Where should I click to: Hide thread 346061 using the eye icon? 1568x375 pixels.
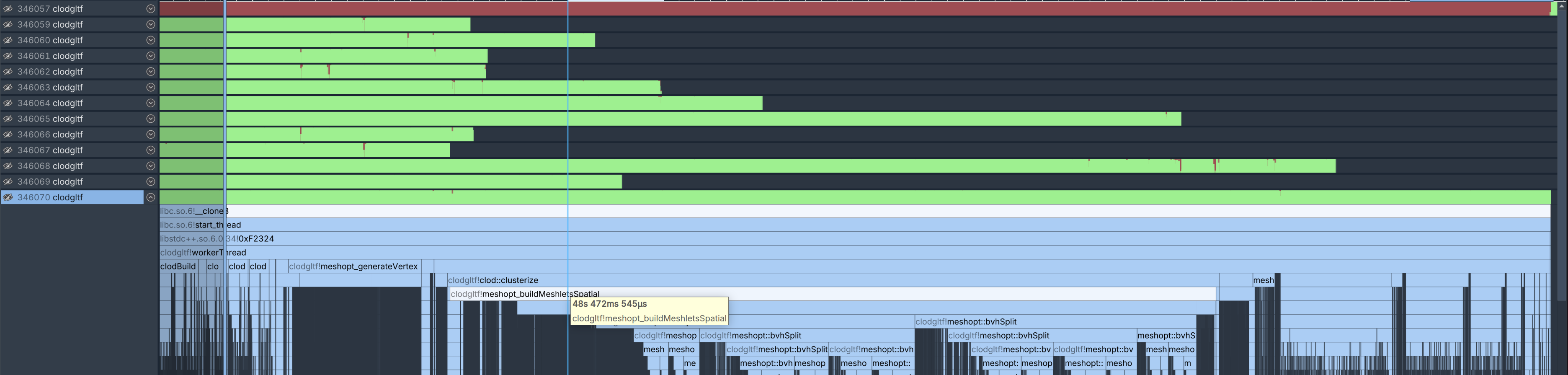pos(8,56)
